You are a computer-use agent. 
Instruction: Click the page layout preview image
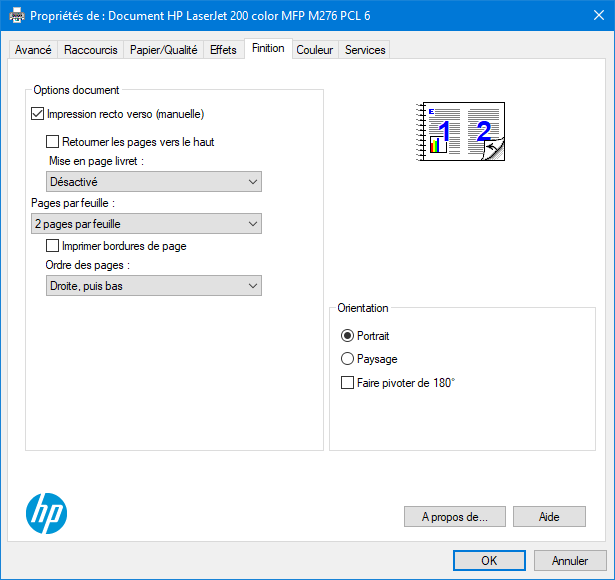tap(461, 131)
